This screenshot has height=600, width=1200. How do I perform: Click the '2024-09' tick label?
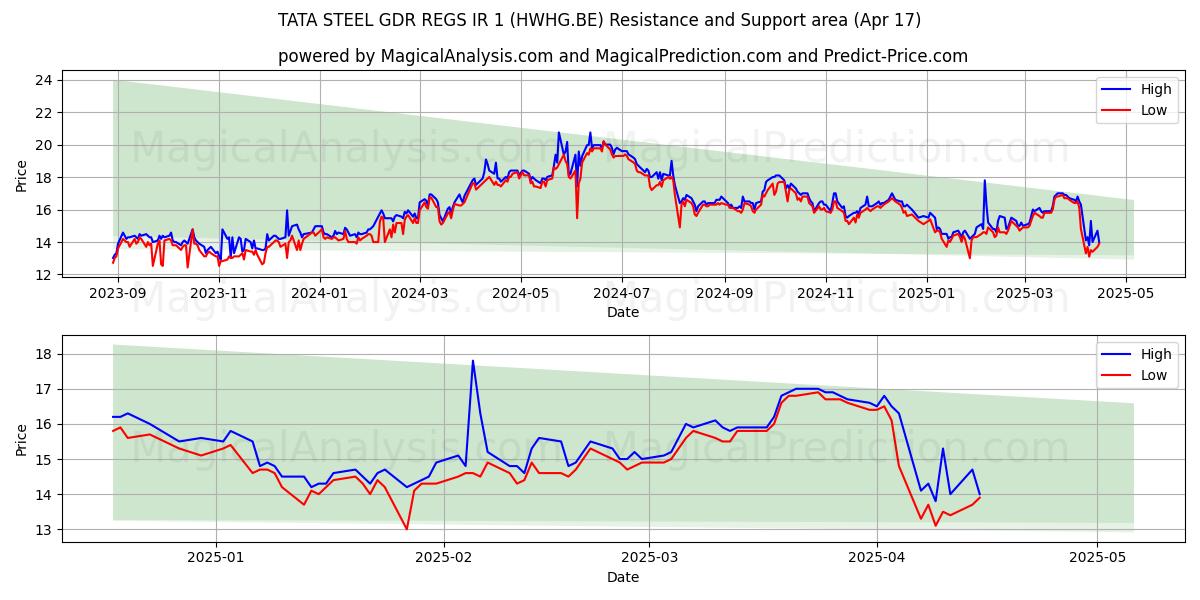pos(724,293)
